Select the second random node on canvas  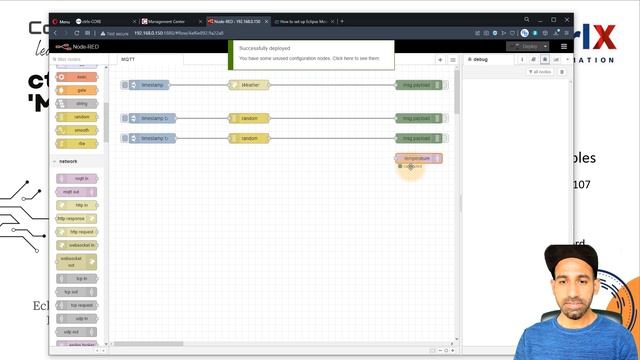249,138
